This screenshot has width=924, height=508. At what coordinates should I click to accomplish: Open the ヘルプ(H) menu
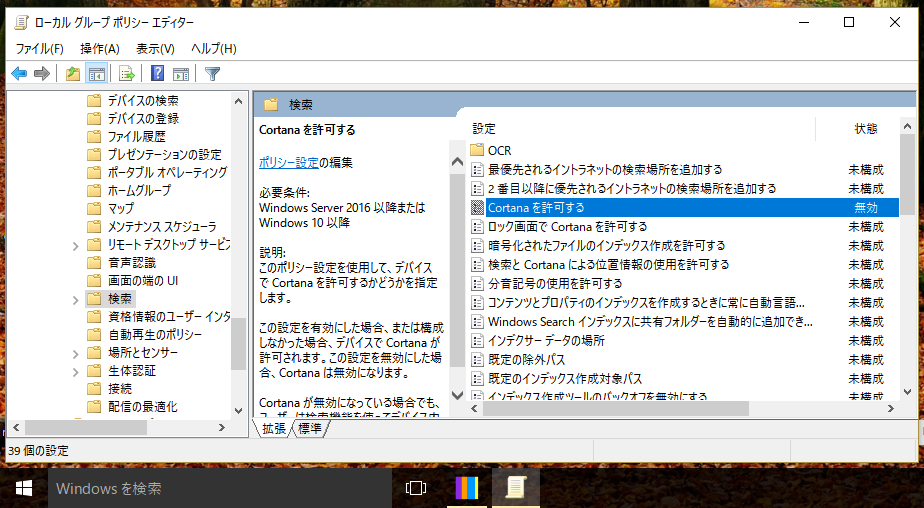[x=213, y=49]
